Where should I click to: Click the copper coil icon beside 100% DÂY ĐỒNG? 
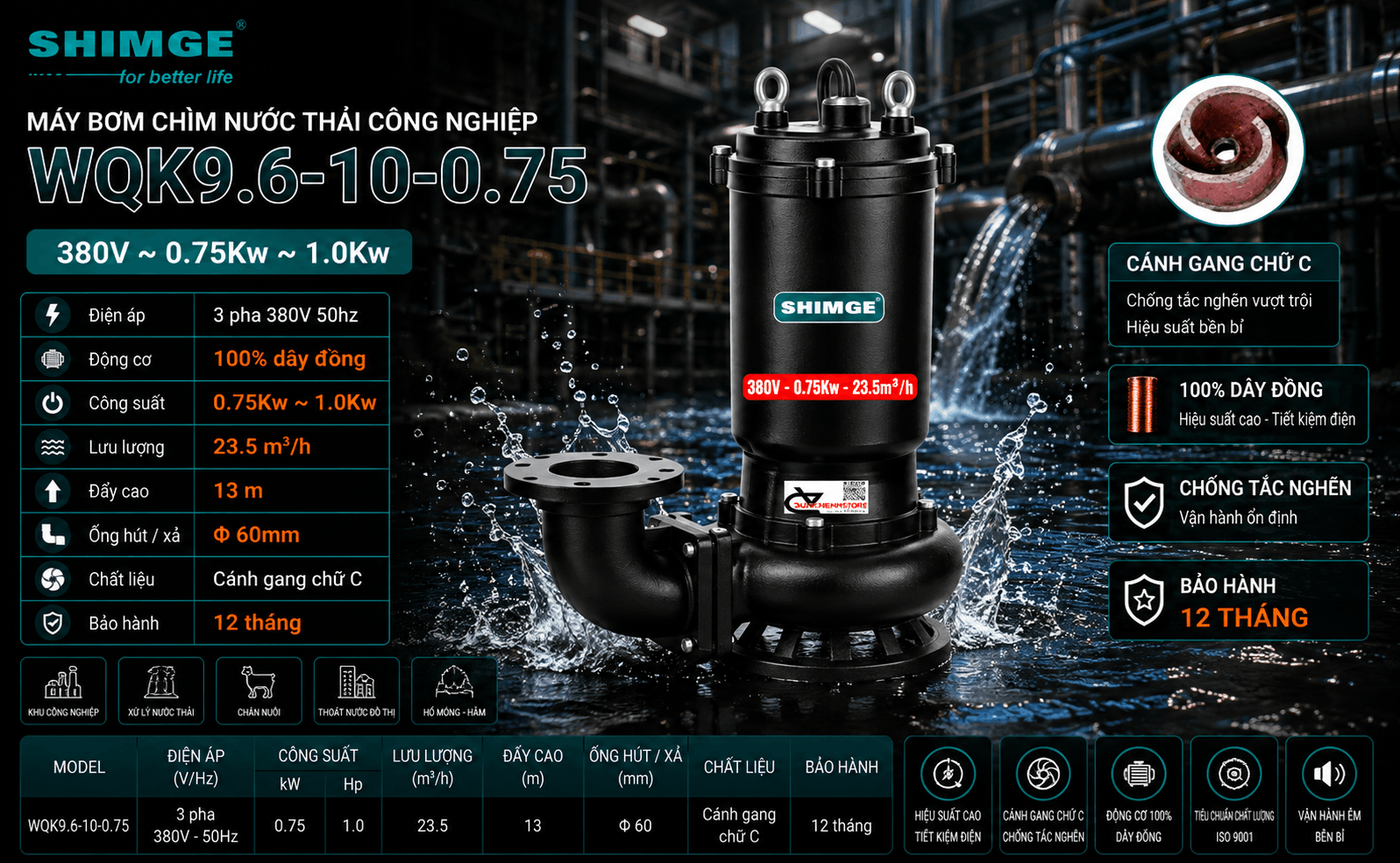pos(1141,405)
